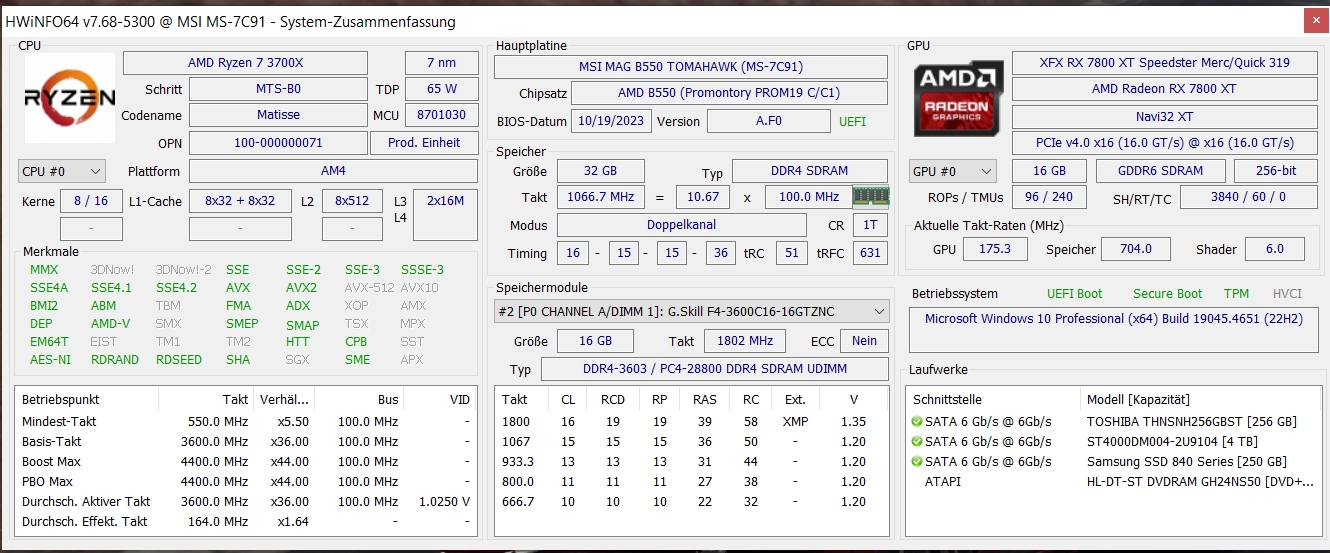Click green status icon for ST4000DM004 drive
The image size is (1330, 553).
[x=917, y=441]
